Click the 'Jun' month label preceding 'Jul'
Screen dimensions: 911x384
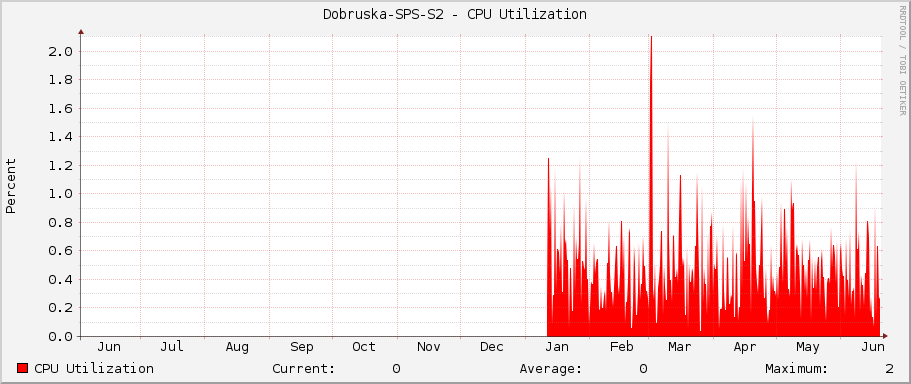(x=109, y=347)
